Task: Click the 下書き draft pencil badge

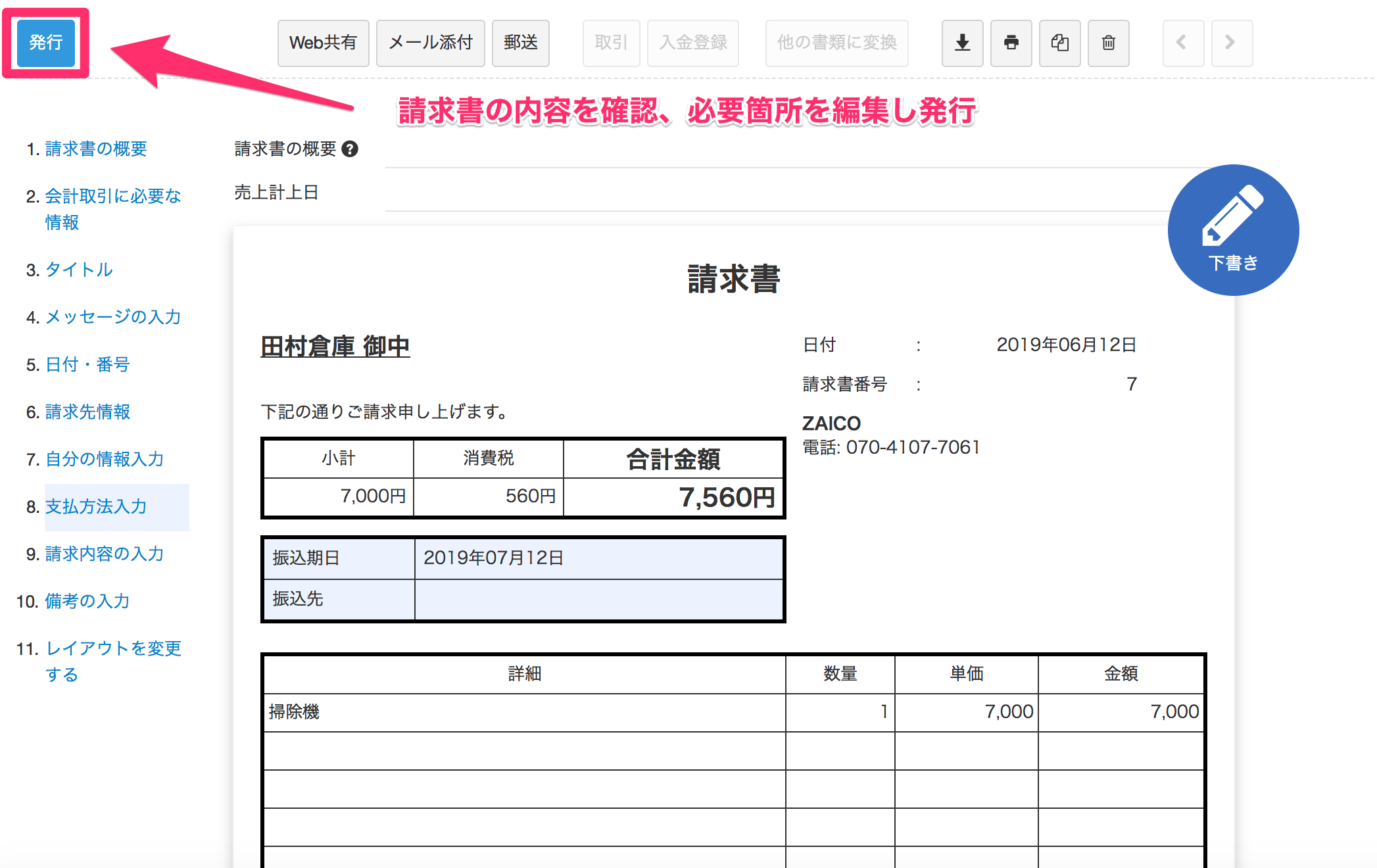Action: click(1233, 229)
